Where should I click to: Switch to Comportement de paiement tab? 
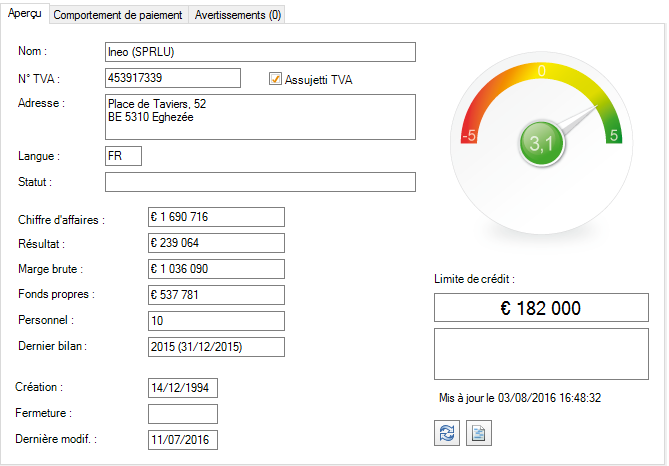click(117, 15)
